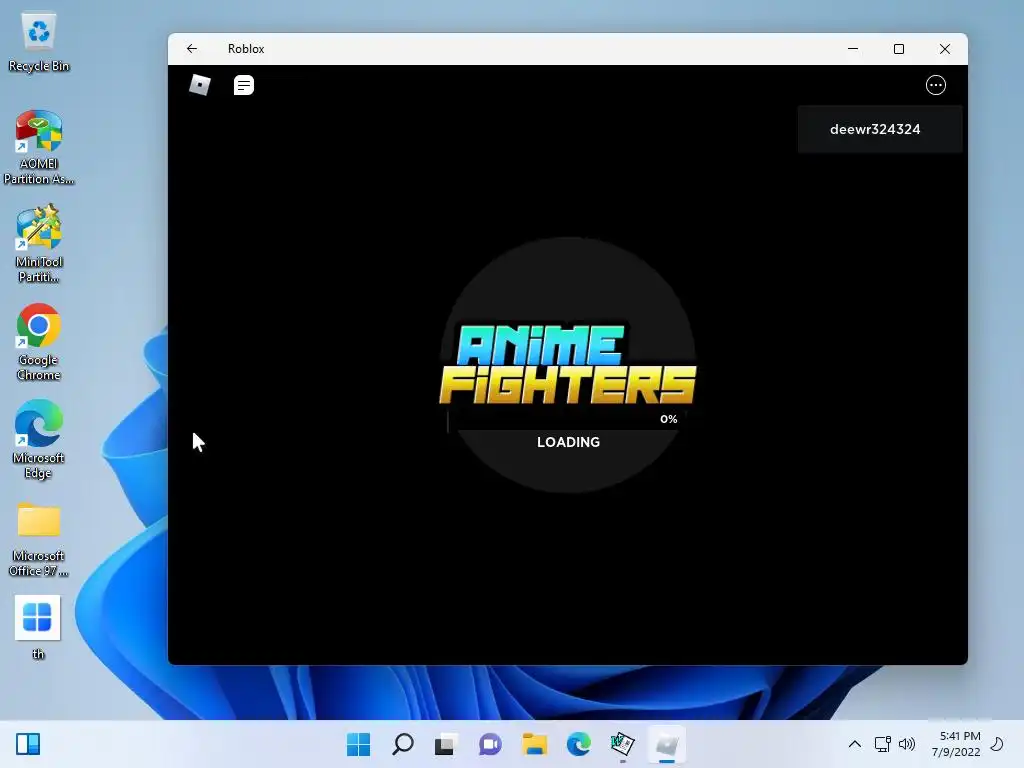Open the Roblox logo menu

(200, 85)
